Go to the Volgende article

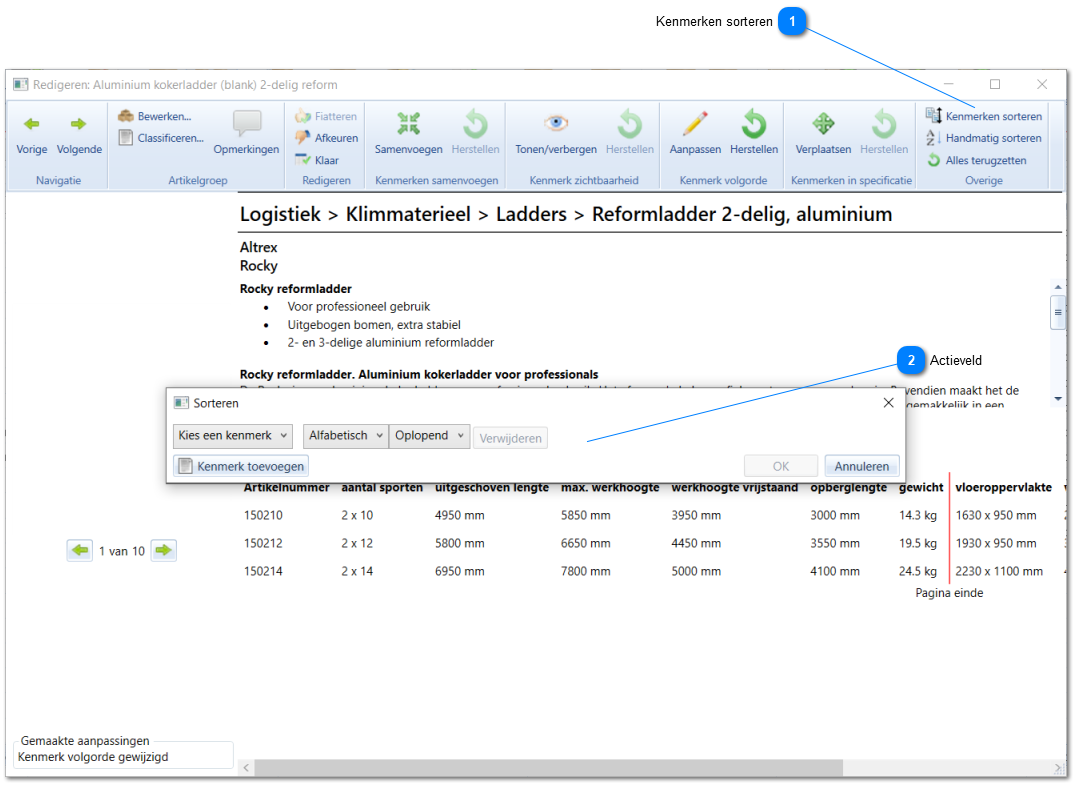[79, 135]
